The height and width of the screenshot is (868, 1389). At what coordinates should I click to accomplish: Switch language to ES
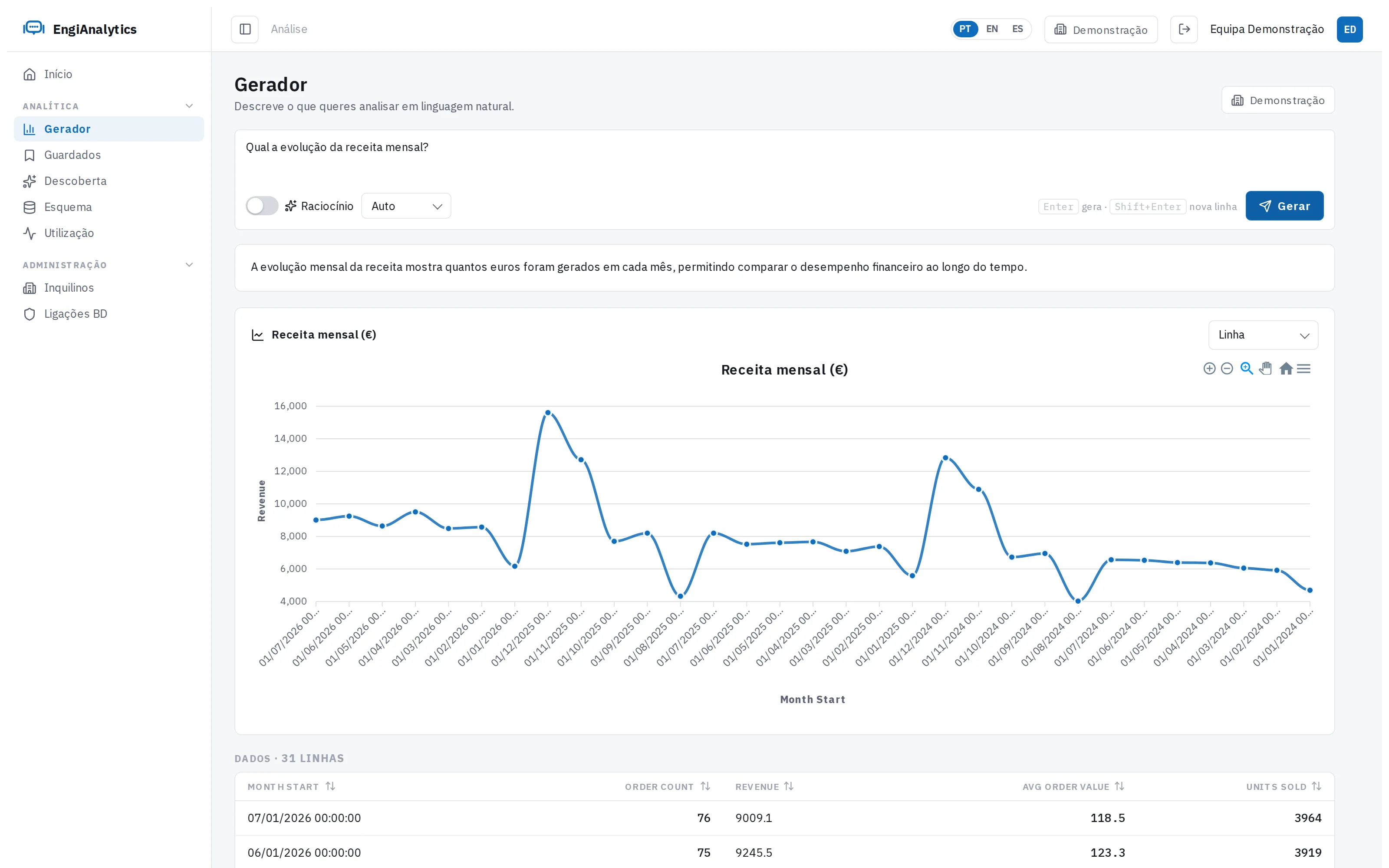tap(1017, 29)
